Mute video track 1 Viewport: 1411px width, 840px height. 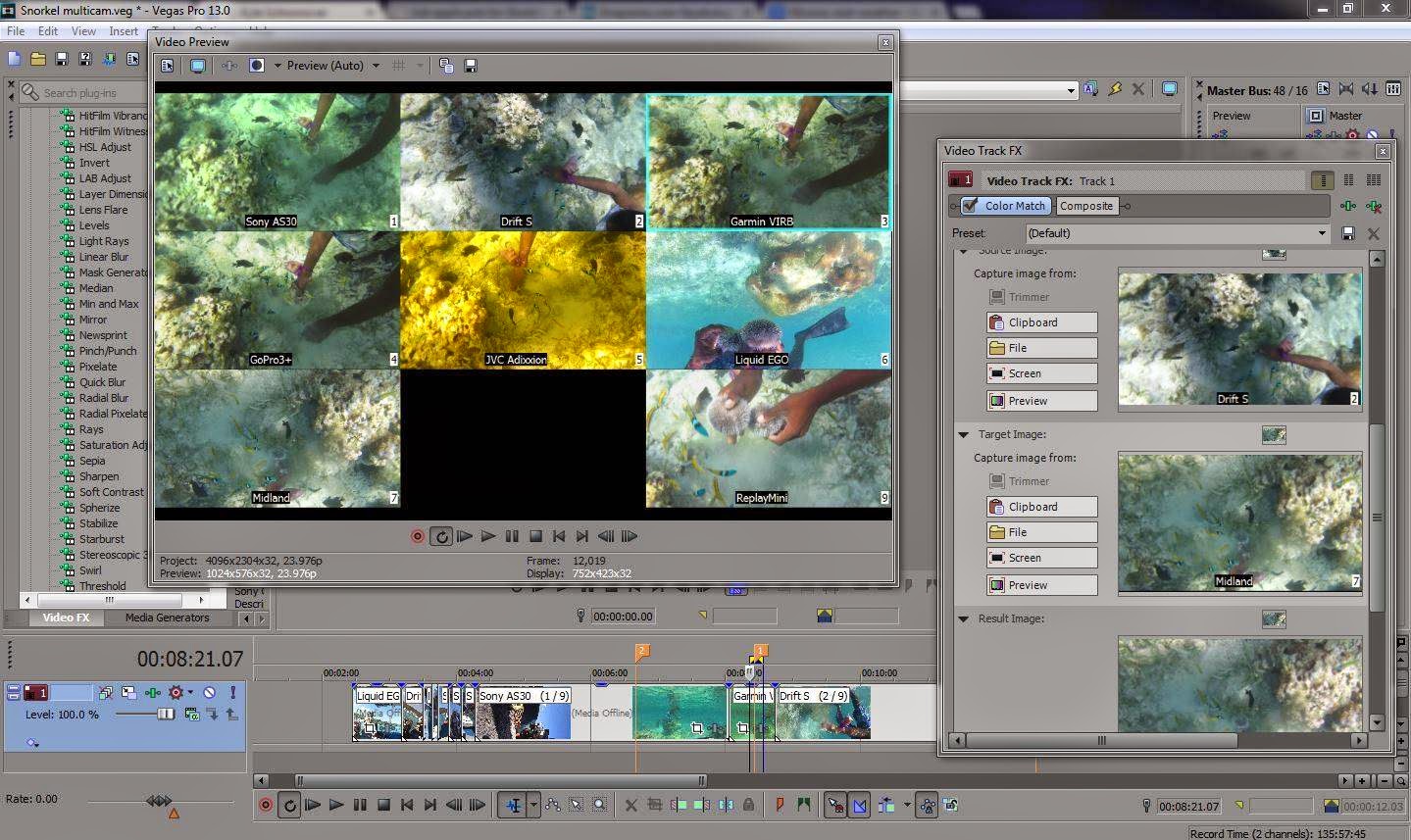(209, 693)
